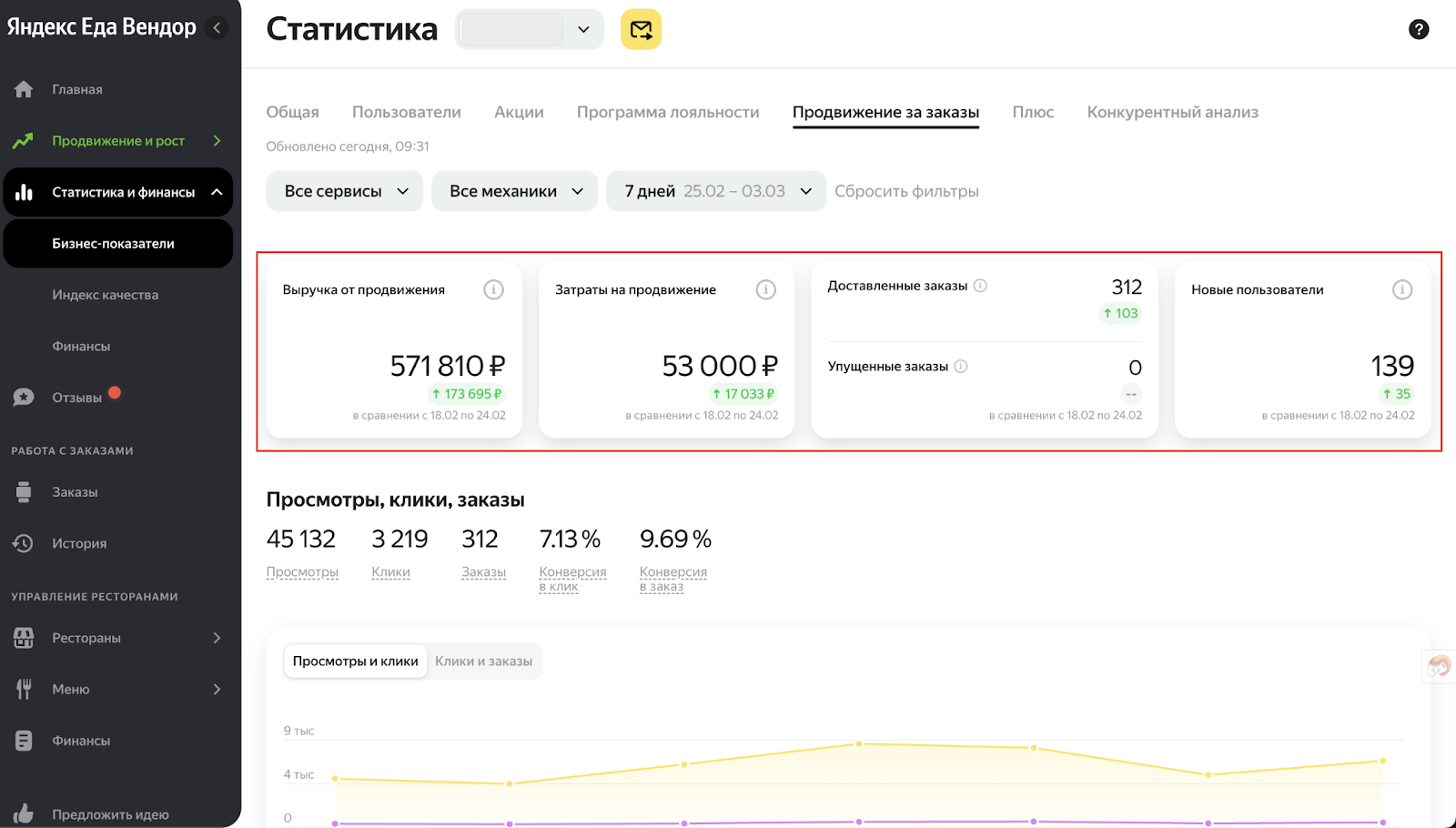Open the 7 дней date range dropdown
The image size is (1456, 828).
[716, 191]
